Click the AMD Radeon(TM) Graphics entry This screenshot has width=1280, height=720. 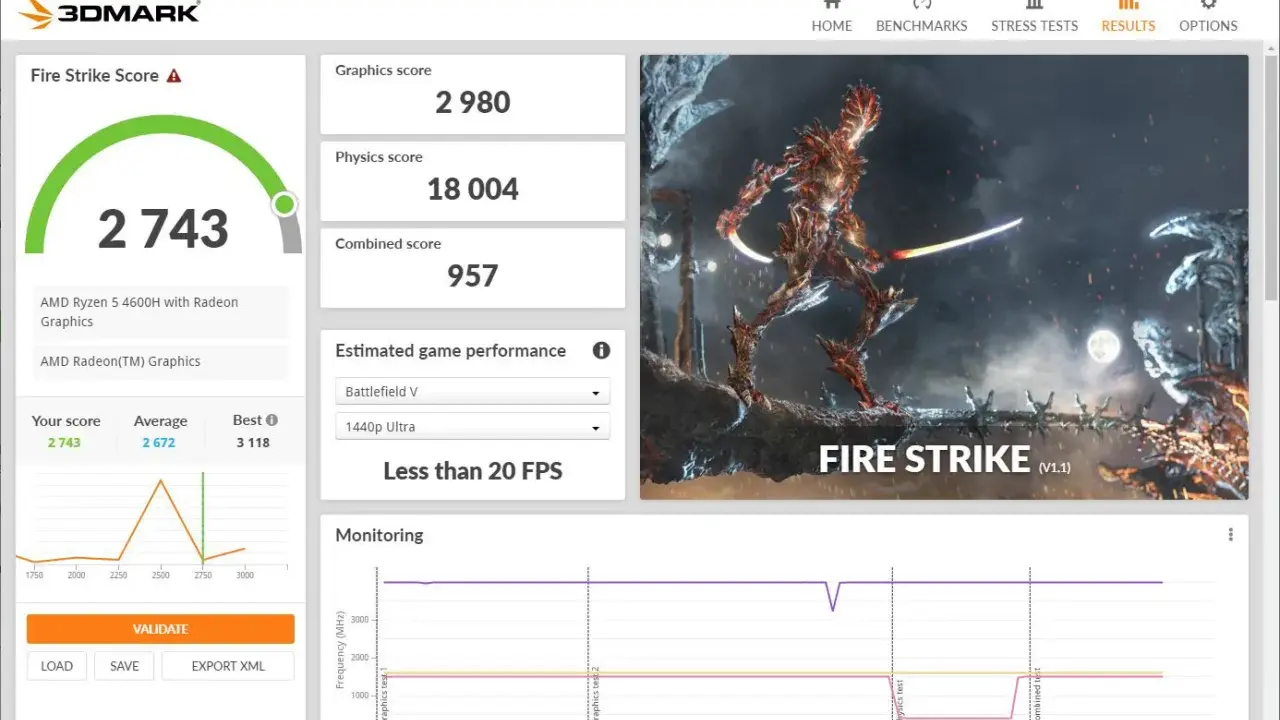click(160, 362)
